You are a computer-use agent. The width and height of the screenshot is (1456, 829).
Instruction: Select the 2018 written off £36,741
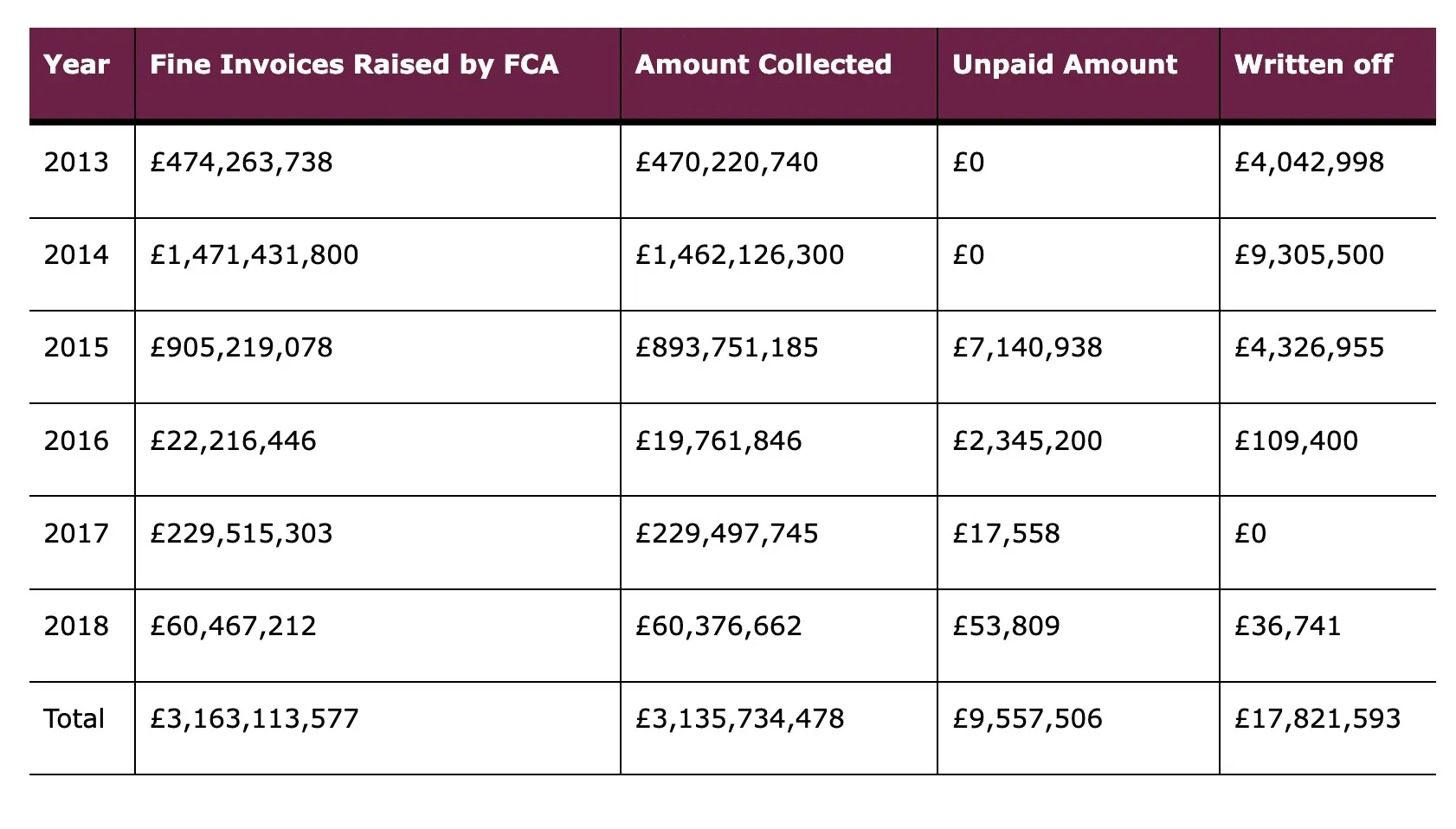coord(1287,626)
